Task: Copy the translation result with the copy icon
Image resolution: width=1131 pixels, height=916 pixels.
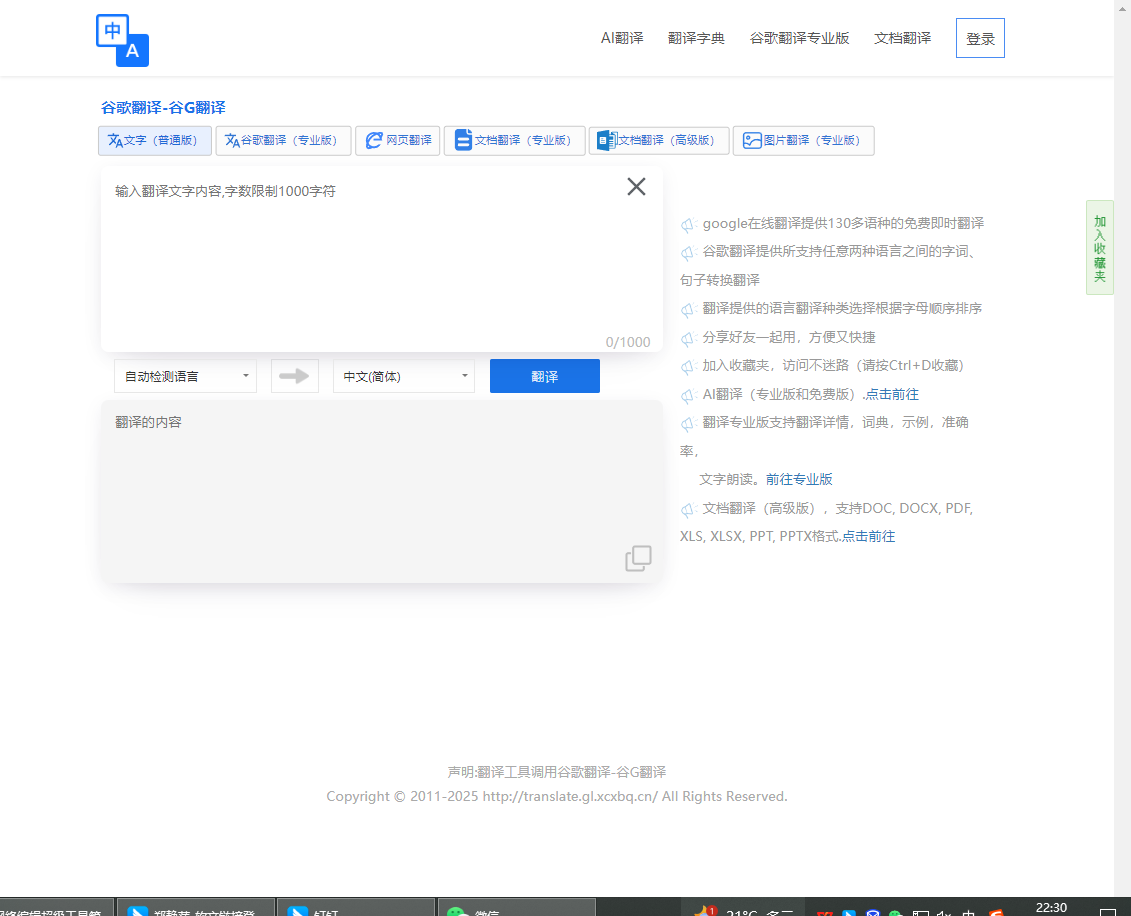Action: click(638, 558)
